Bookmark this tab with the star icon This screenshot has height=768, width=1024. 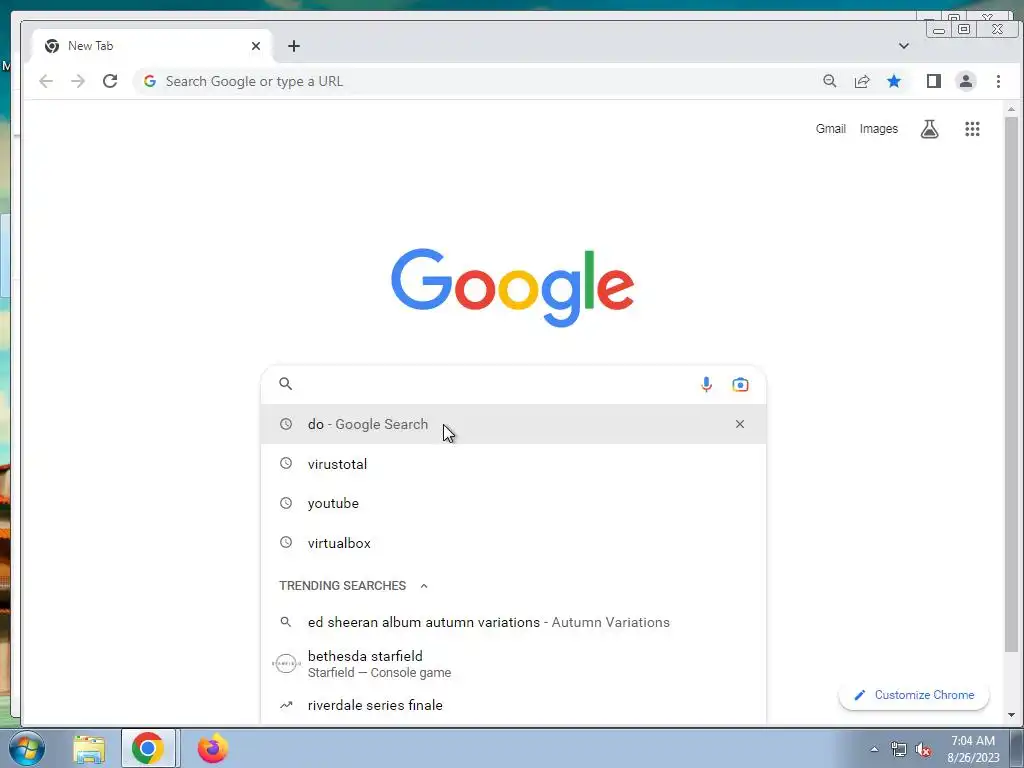coord(894,81)
